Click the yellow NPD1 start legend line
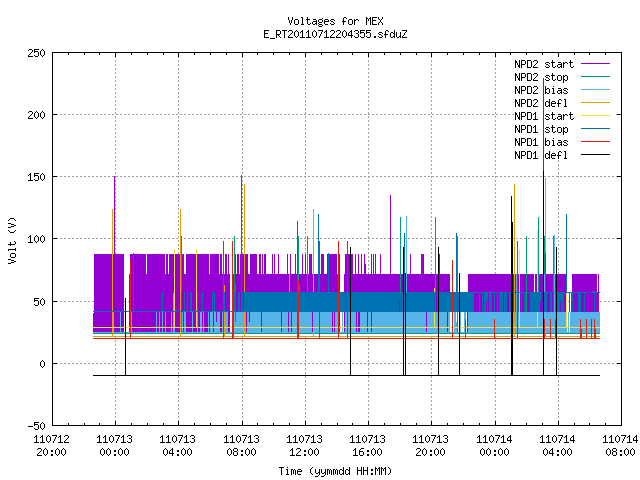The width and height of the screenshot is (640, 480). point(596,116)
